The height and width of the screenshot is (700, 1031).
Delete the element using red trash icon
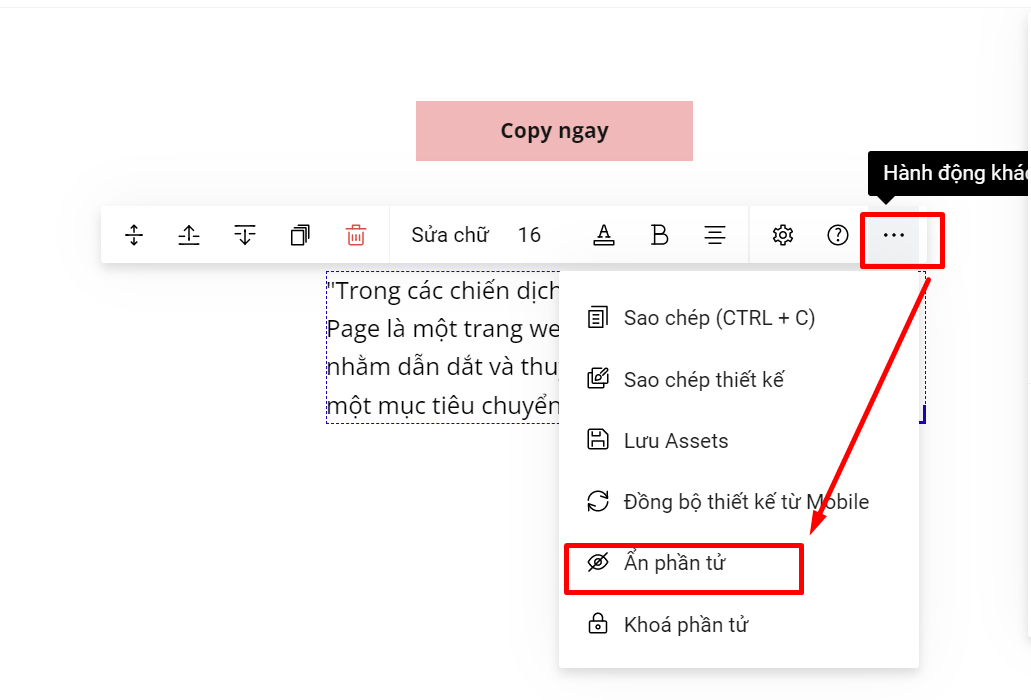point(356,235)
